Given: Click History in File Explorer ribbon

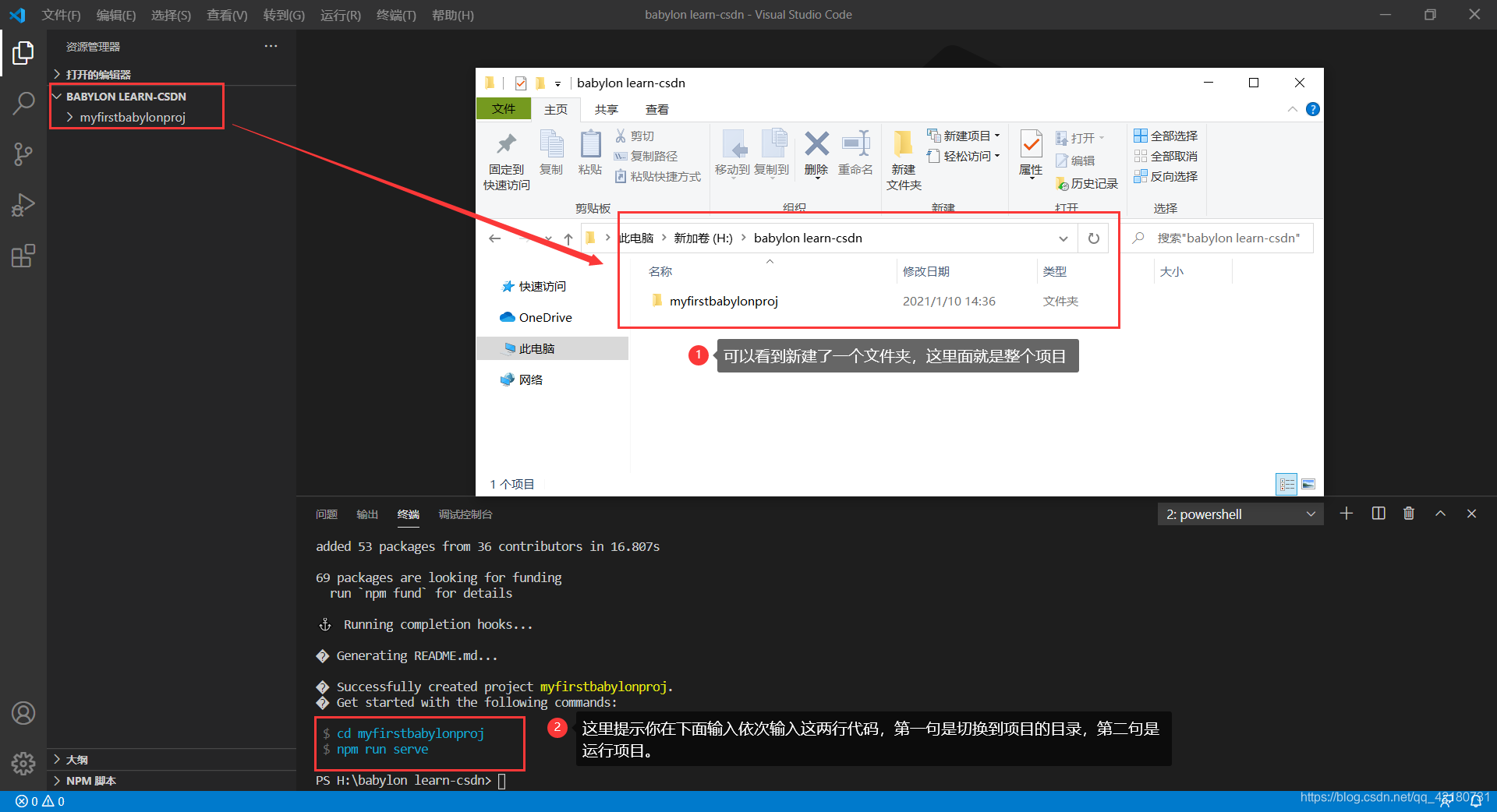Looking at the screenshot, I should click(x=1087, y=183).
